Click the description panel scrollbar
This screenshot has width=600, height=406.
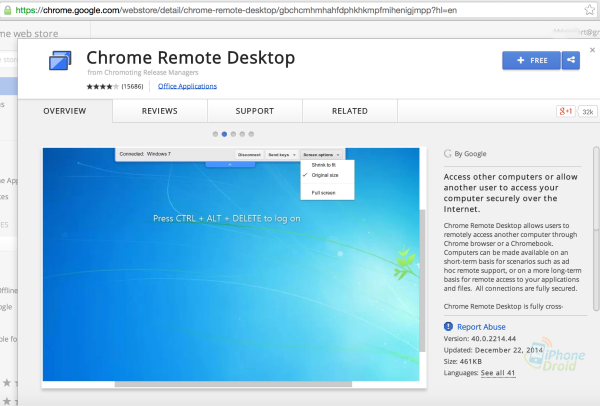coord(596,228)
